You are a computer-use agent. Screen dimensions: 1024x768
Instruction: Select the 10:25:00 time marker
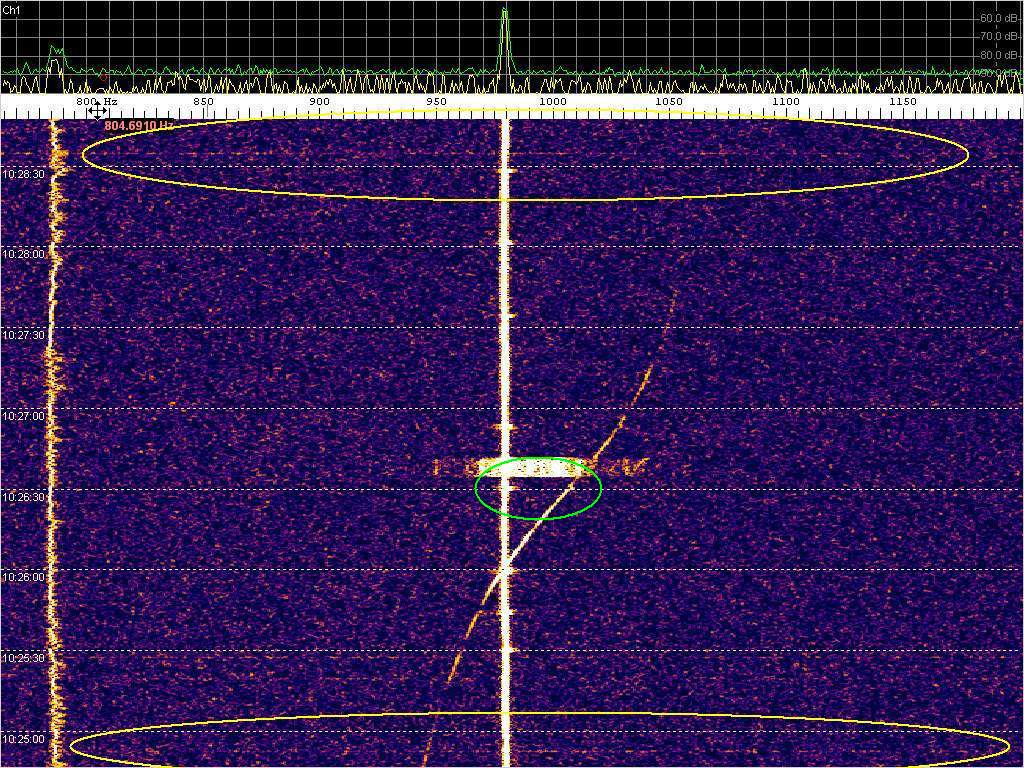(23, 739)
